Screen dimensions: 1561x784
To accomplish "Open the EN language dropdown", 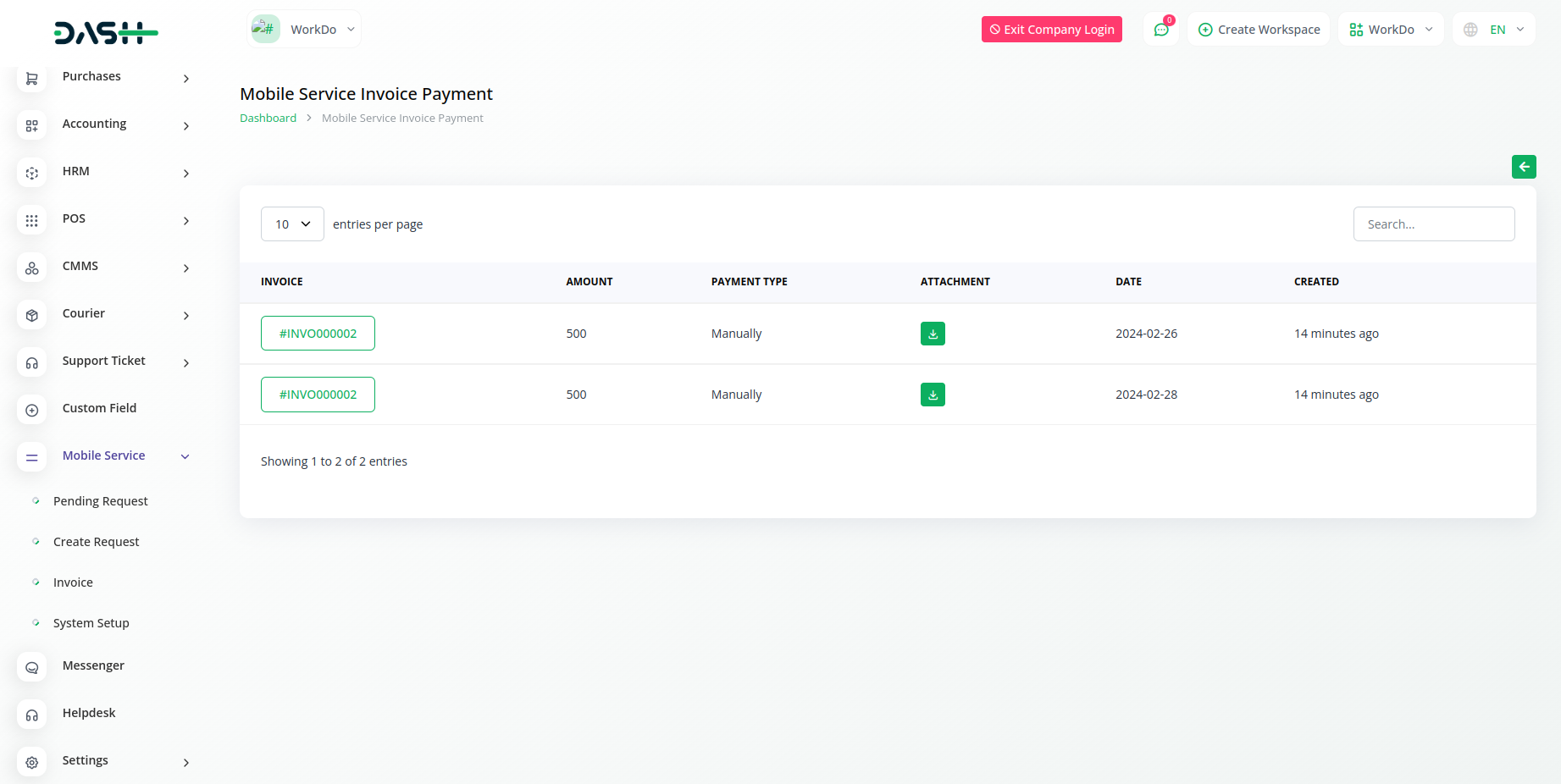I will [1496, 30].
